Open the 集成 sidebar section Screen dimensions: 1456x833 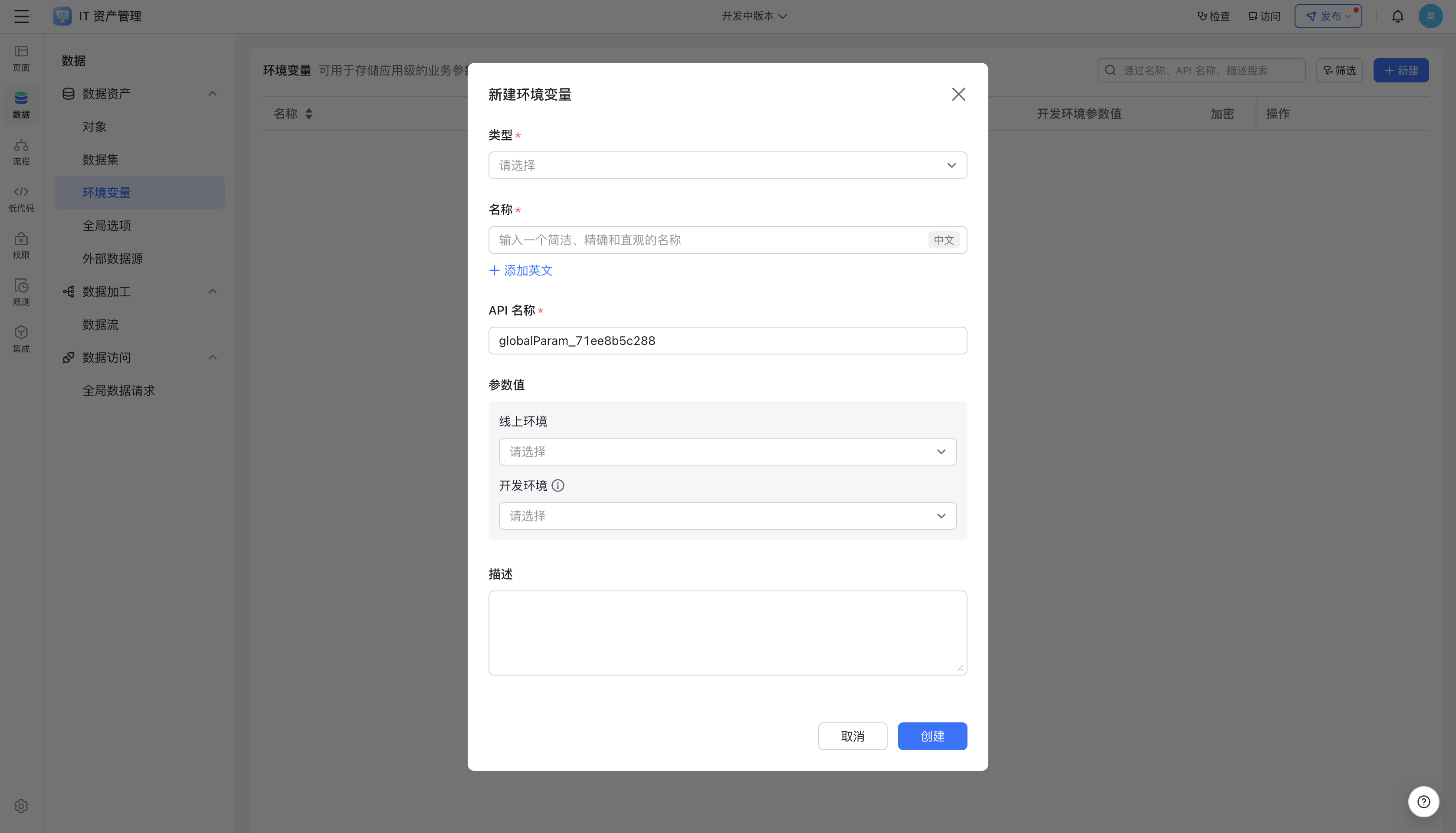(x=21, y=340)
